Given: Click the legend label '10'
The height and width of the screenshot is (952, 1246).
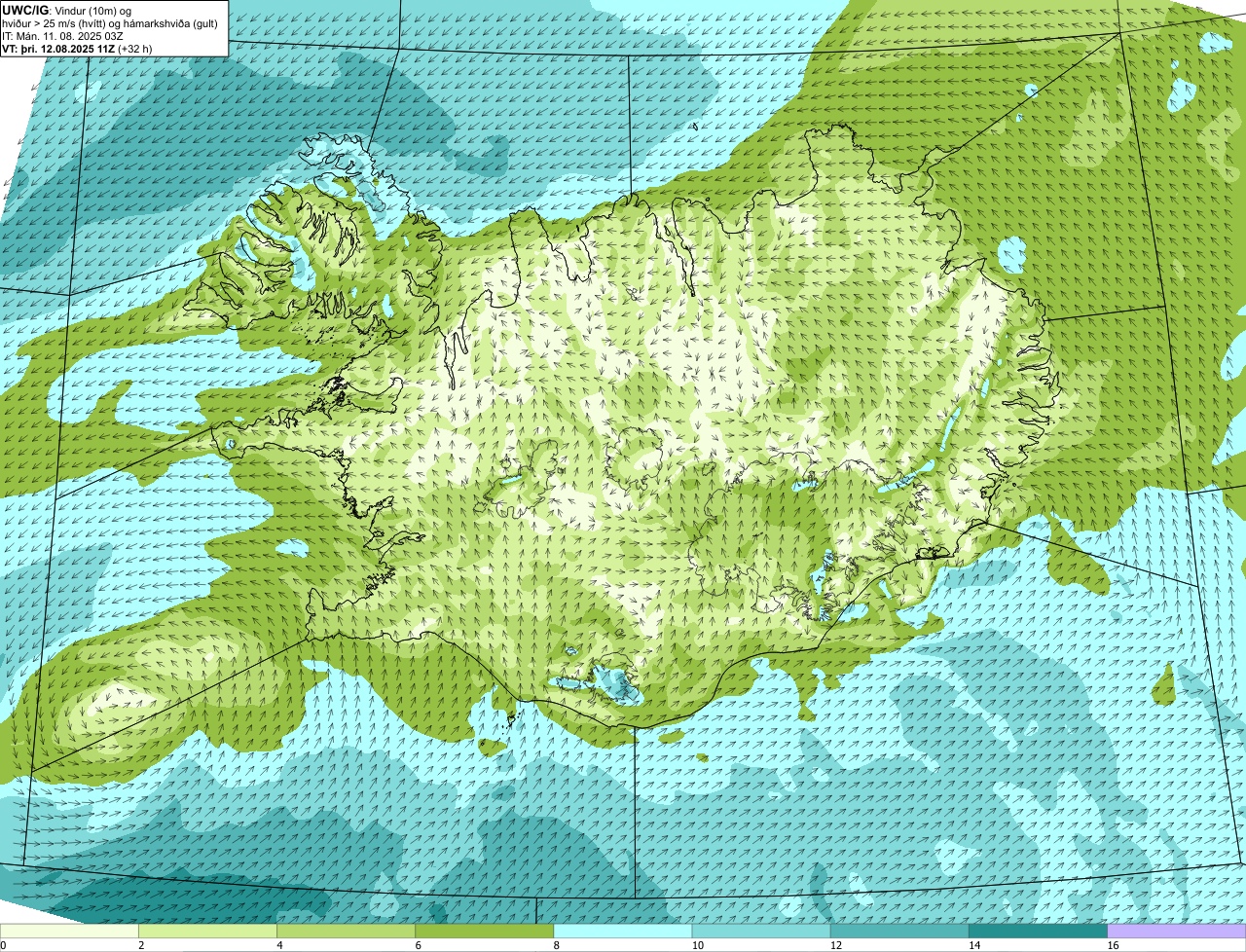Looking at the screenshot, I should coord(697,945).
